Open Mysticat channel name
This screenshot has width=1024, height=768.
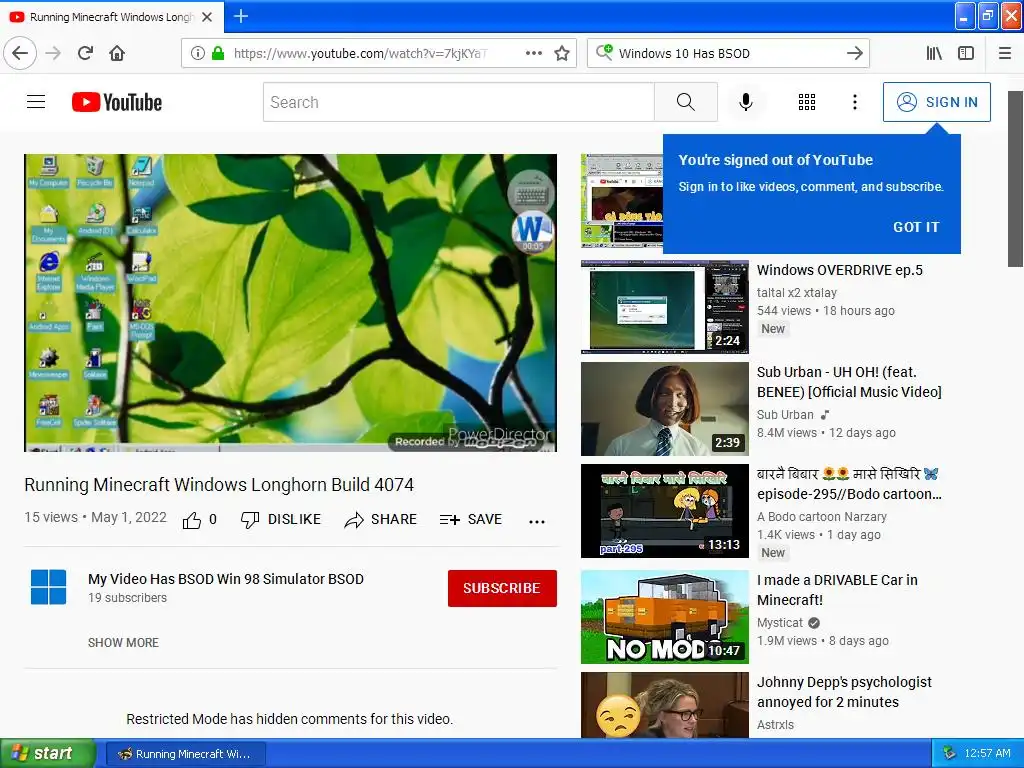point(780,622)
